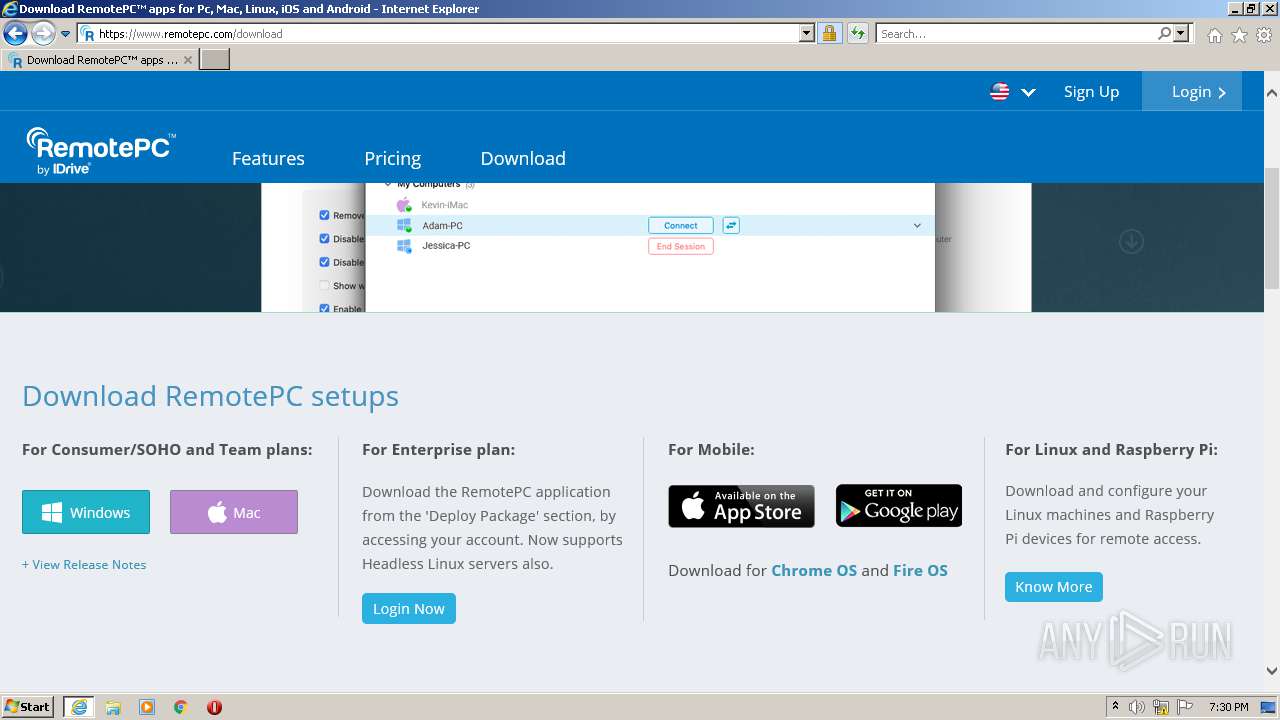Click the IE Forward arrow button
Image resolution: width=1280 pixels, height=720 pixels.
point(43,34)
